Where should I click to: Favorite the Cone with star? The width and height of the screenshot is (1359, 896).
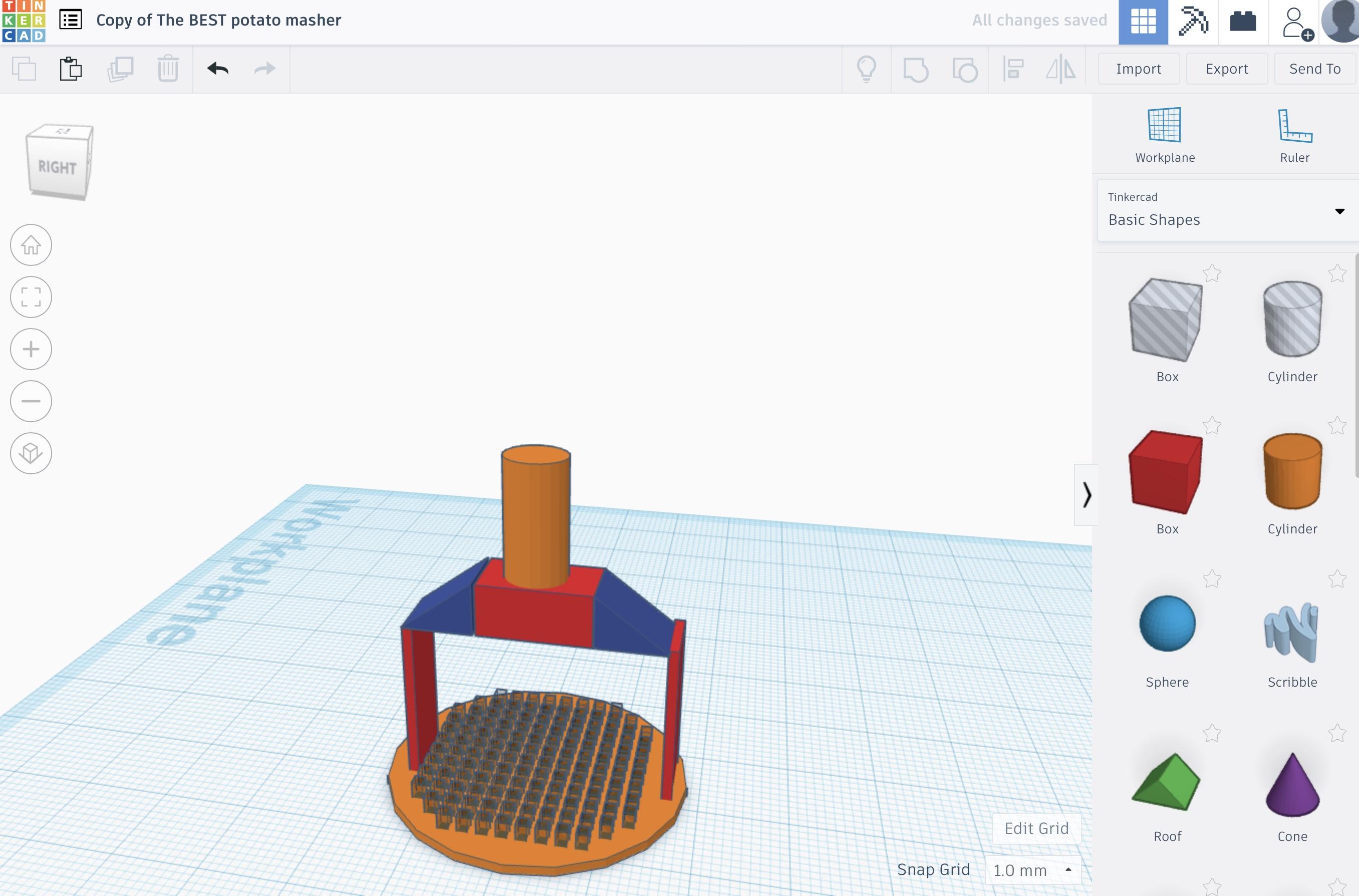tap(1337, 733)
